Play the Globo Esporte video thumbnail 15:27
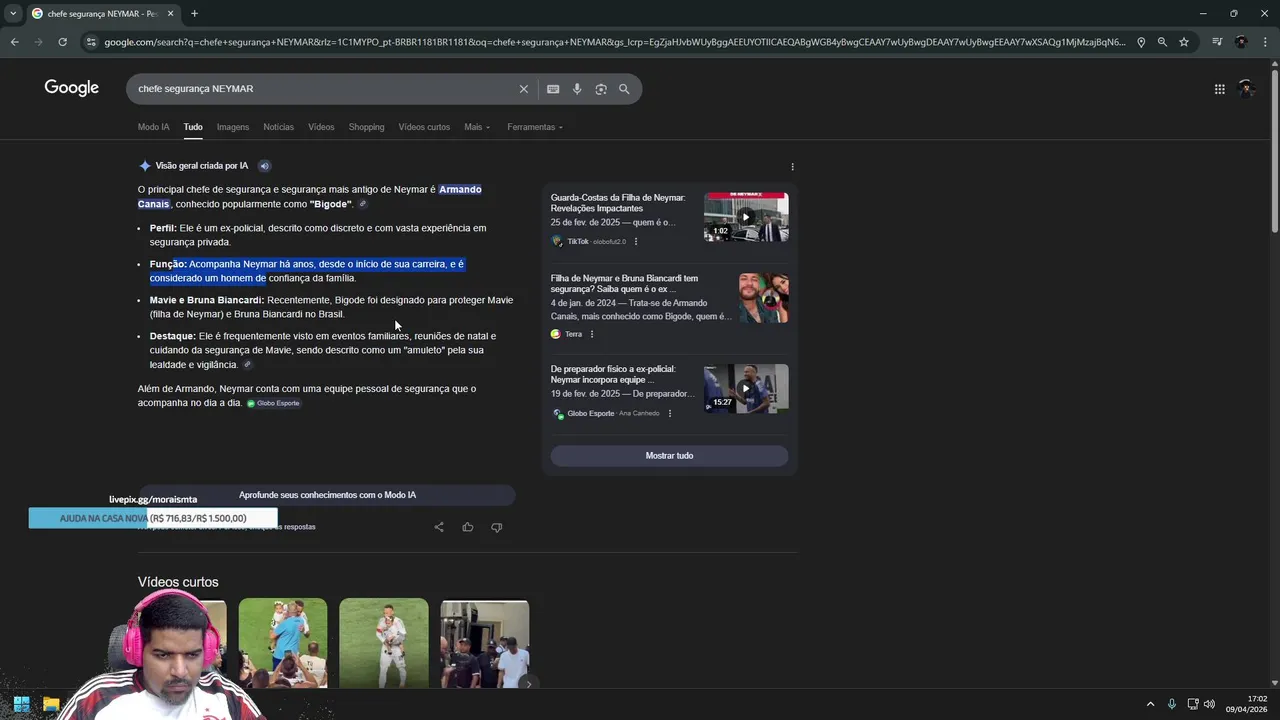The height and width of the screenshot is (720, 1280). pos(746,388)
